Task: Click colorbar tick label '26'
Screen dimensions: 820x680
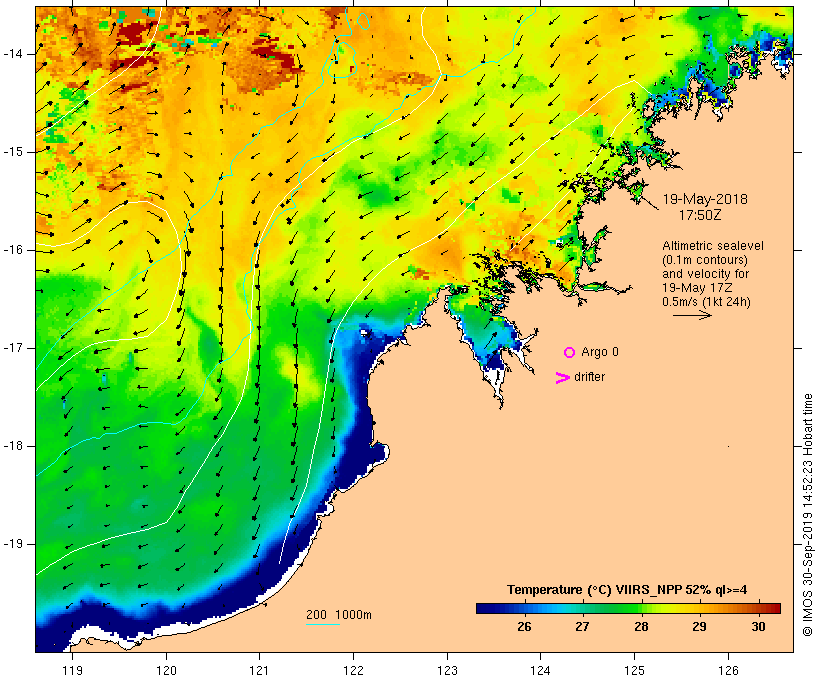Action: click(524, 627)
